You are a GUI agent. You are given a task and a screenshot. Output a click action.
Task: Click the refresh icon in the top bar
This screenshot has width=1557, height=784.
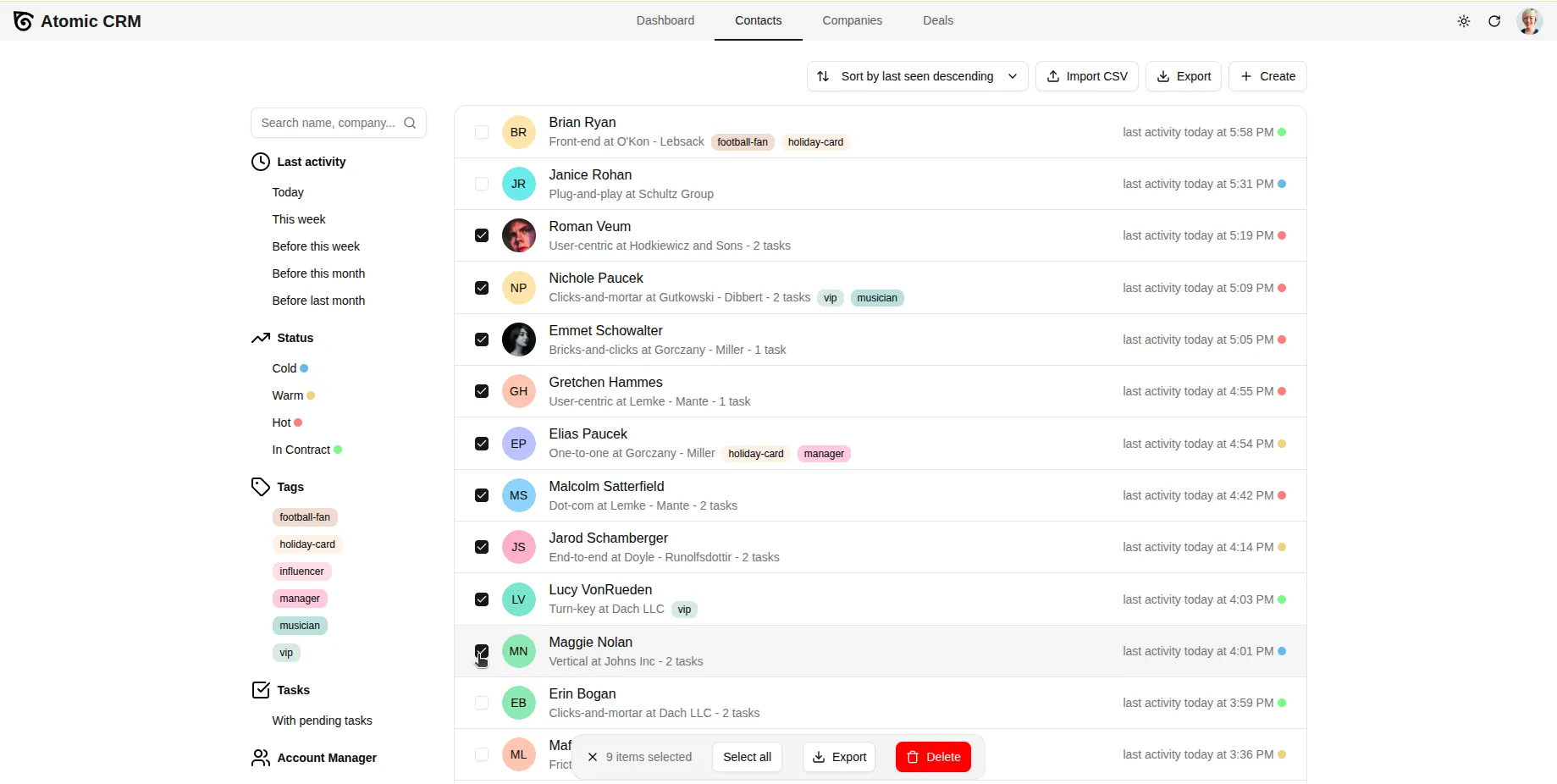pos(1495,21)
